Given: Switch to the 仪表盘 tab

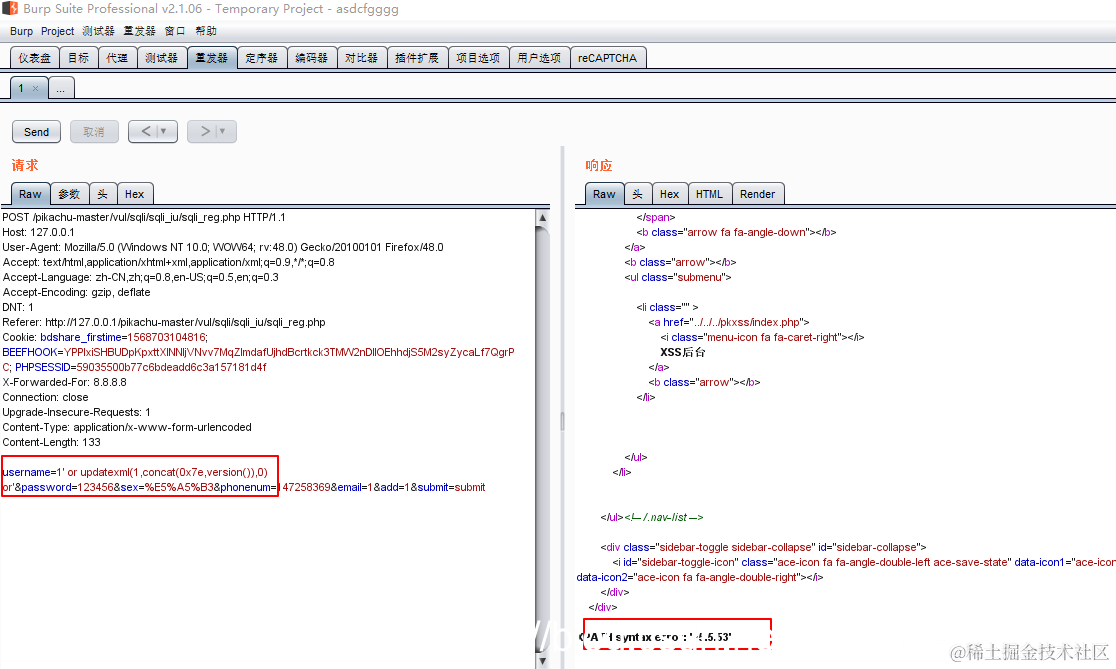Looking at the screenshot, I should point(34,58).
